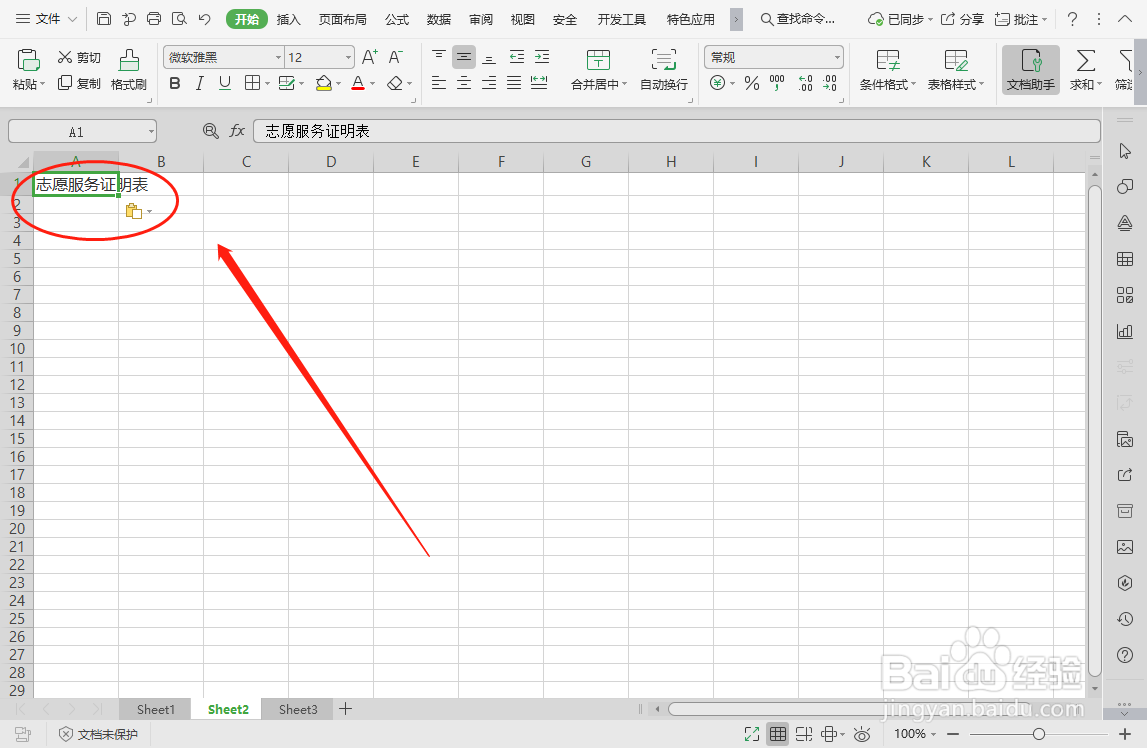Image resolution: width=1147 pixels, height=748 pixels.
Task: Launch the 文档助手 assistant
Action: 1030,70
